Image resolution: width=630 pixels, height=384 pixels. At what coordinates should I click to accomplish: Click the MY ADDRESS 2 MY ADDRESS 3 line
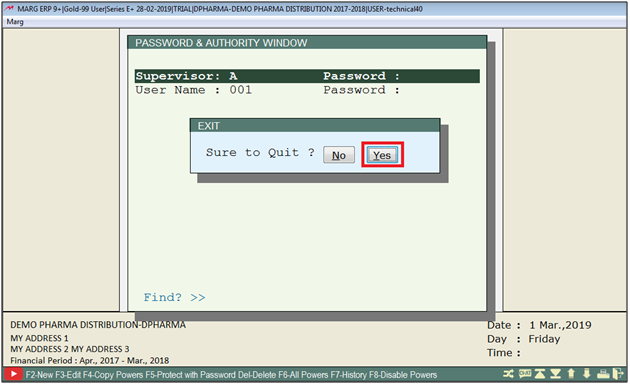[x=70, y=349]
